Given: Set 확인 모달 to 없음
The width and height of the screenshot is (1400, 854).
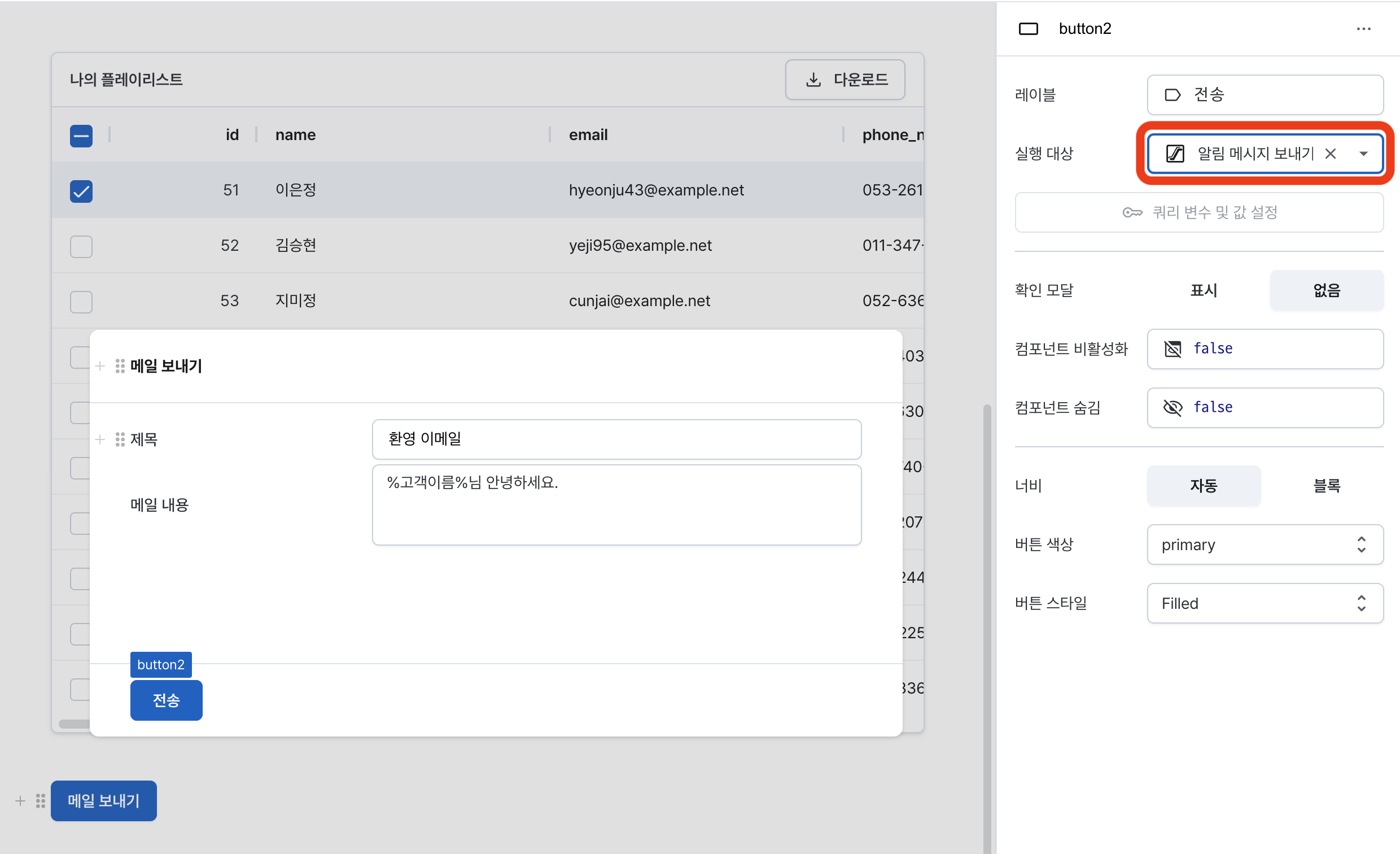Looking at the screenshot, I should point(1327,290).
